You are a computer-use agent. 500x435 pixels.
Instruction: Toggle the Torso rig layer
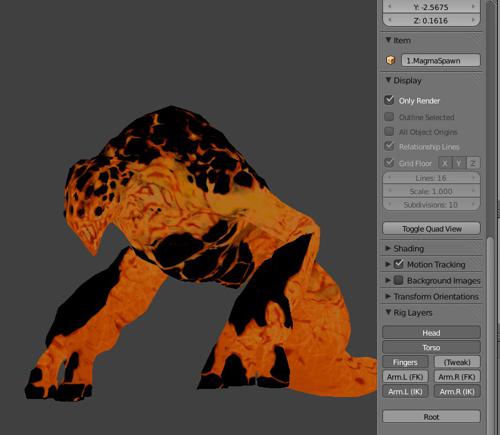[x=431, y=347]
